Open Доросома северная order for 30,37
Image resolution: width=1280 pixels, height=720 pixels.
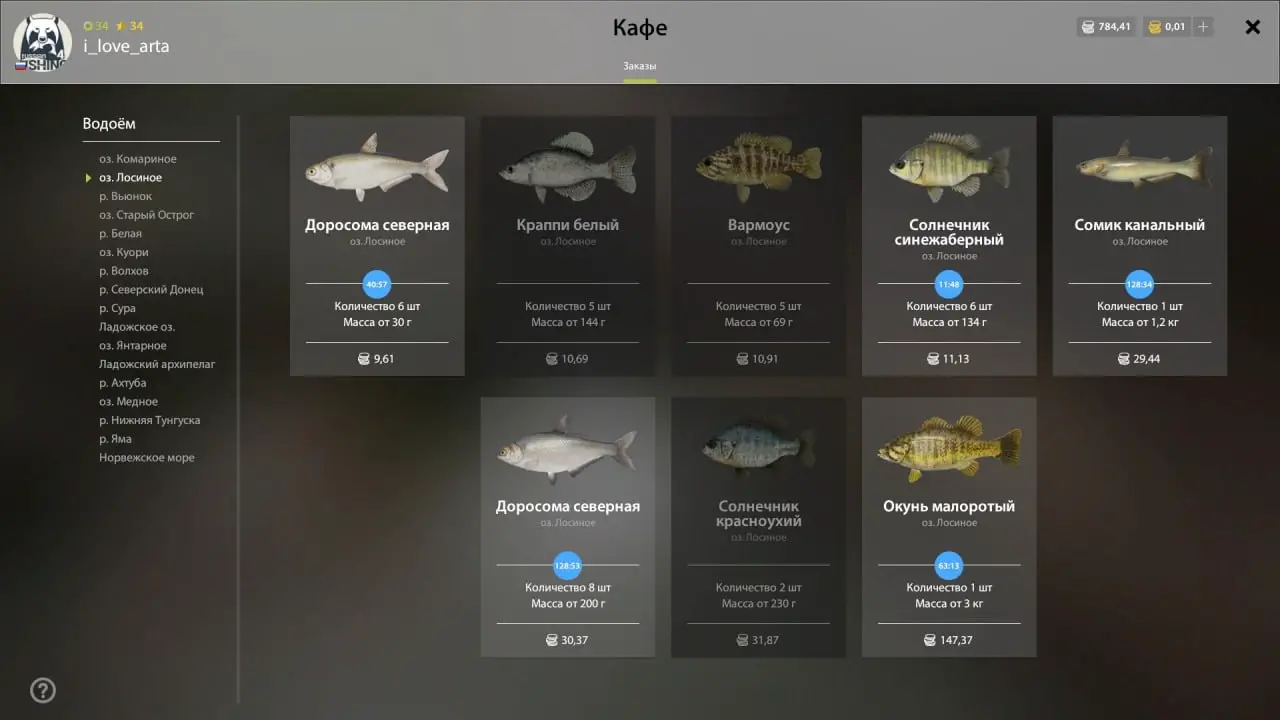(x=568, y=527)
